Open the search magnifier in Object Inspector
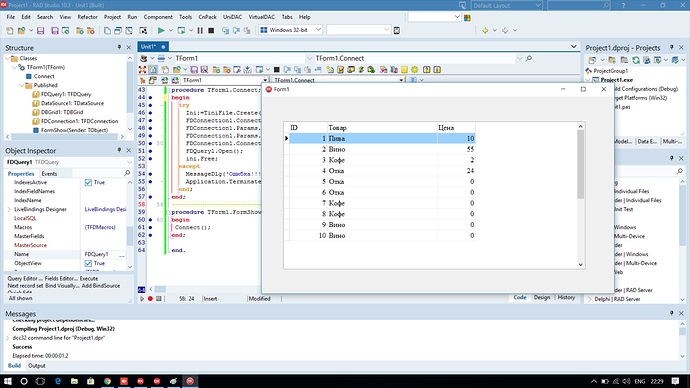The height and width of the screenshot is (388, 690). tap(127, 173)
